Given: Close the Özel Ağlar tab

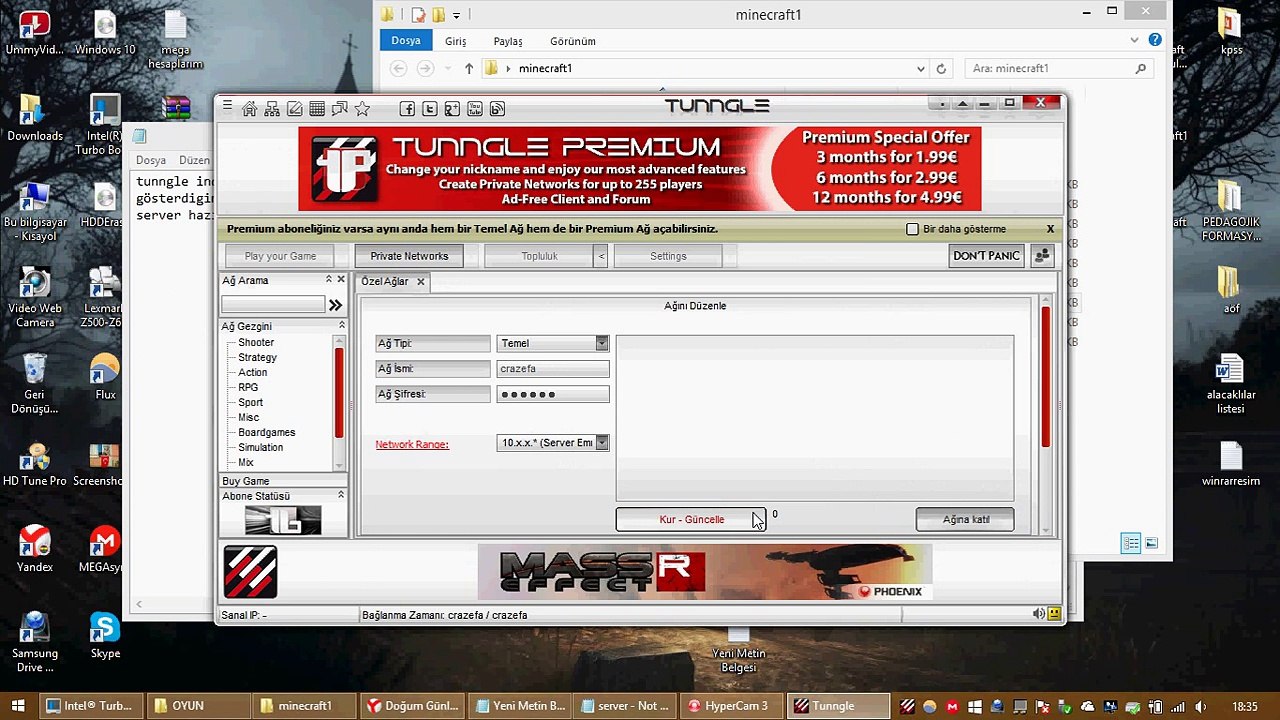Looking at the screenshot, I should pyautogui.click(x=420, y=282).
